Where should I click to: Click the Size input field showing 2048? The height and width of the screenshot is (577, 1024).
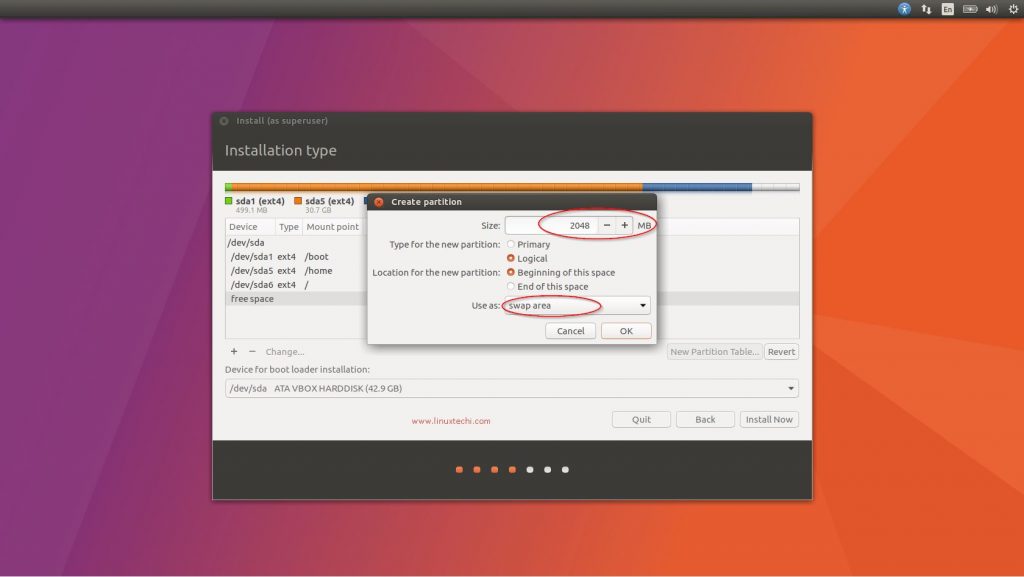click(551, 225)
